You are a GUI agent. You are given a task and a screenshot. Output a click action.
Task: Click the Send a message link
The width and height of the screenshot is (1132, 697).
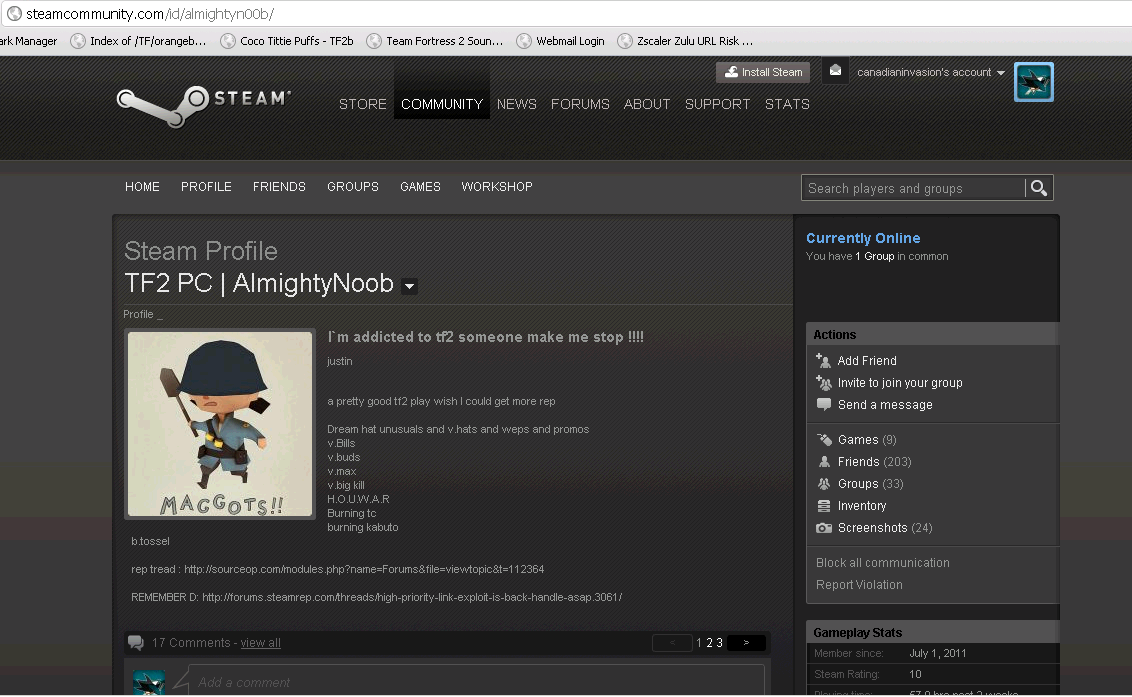pyautogui.click(x=885, y=404)
